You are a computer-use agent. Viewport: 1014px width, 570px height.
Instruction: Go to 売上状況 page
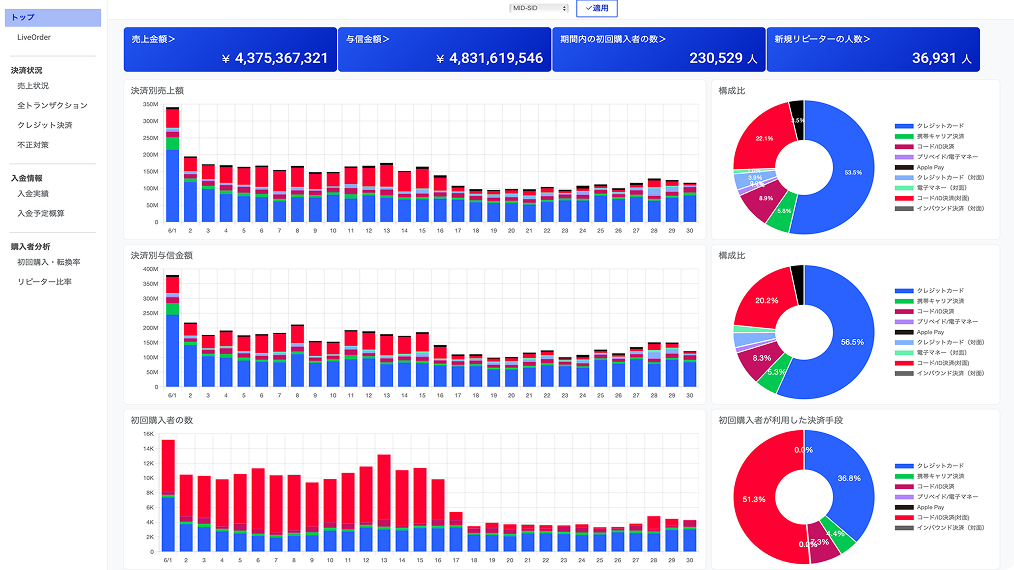pyautogui.click(x=33, y=86)
